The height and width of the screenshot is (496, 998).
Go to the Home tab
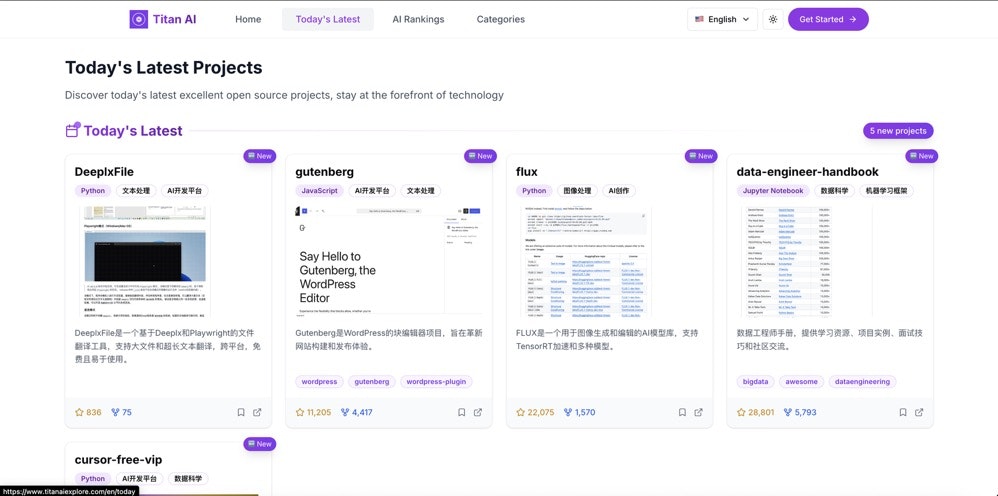click(248, 19)
